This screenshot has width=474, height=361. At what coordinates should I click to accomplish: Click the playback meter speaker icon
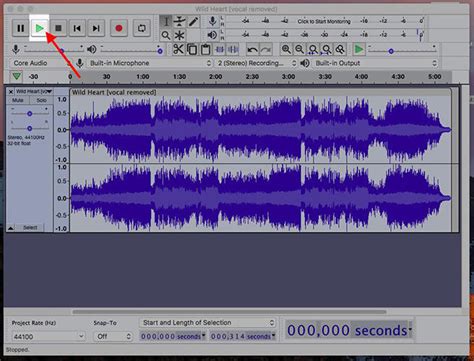[212, 35]
